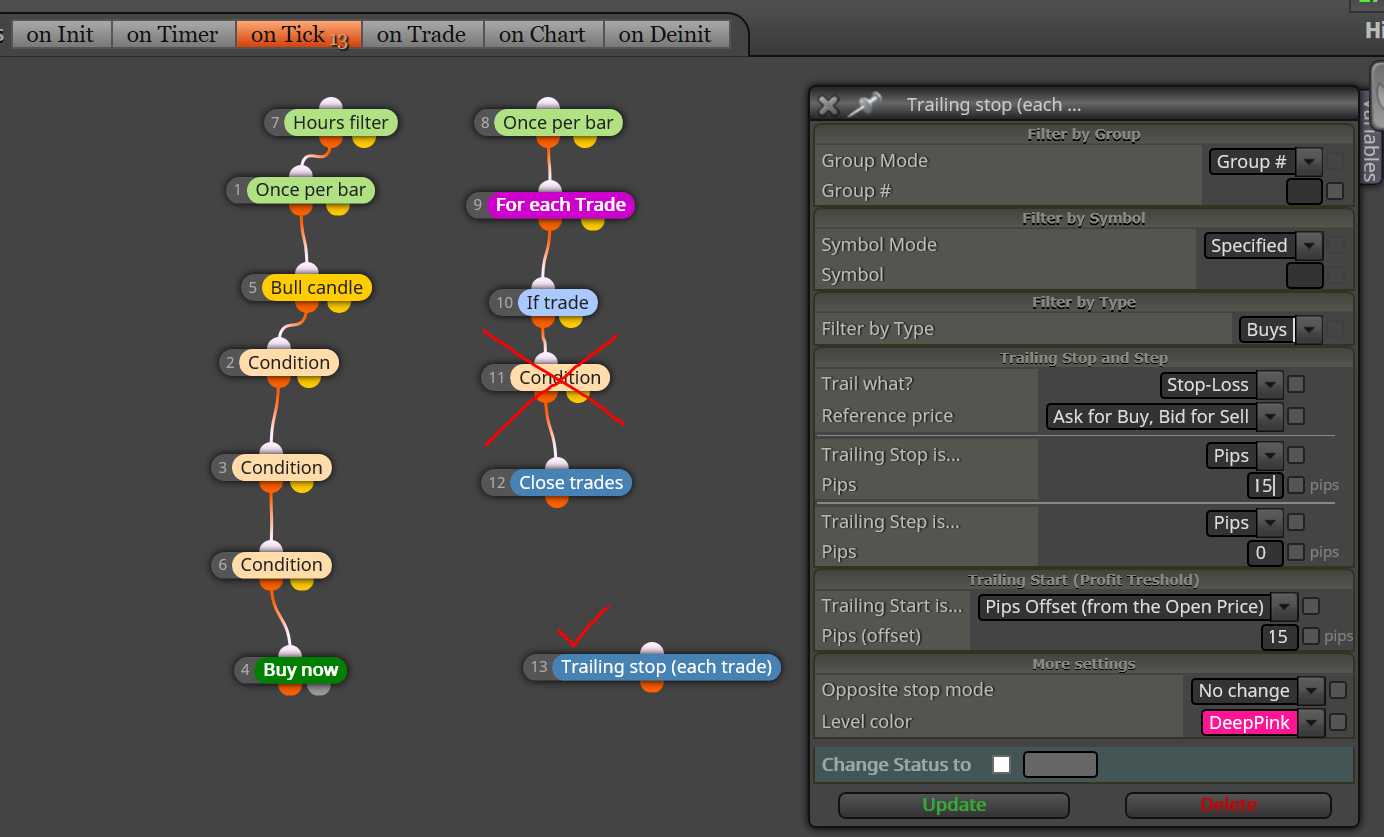Switch to the on Timer tab

(173, 34)
